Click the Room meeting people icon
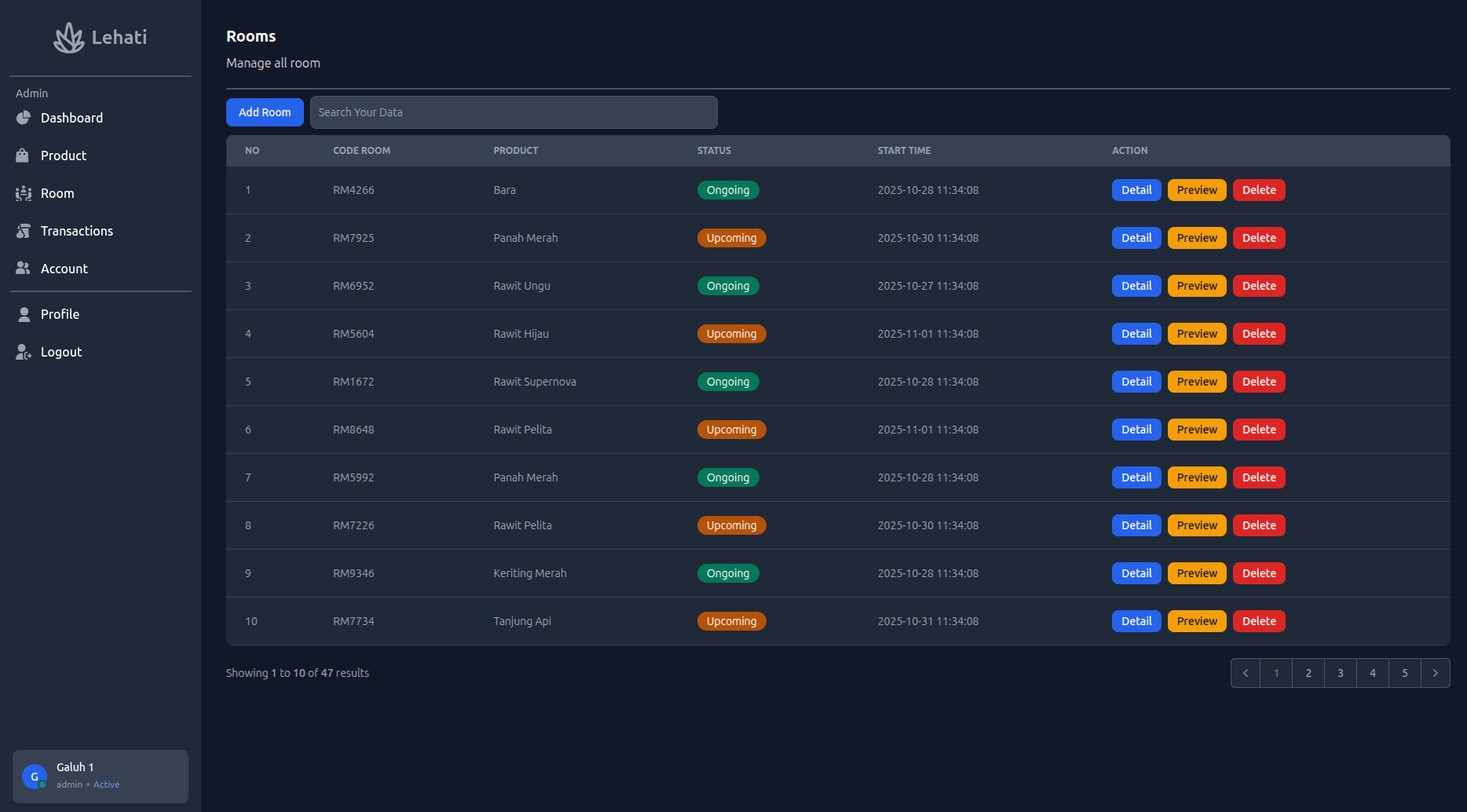Screen dimensions: 1467x812 pos(24,193)
